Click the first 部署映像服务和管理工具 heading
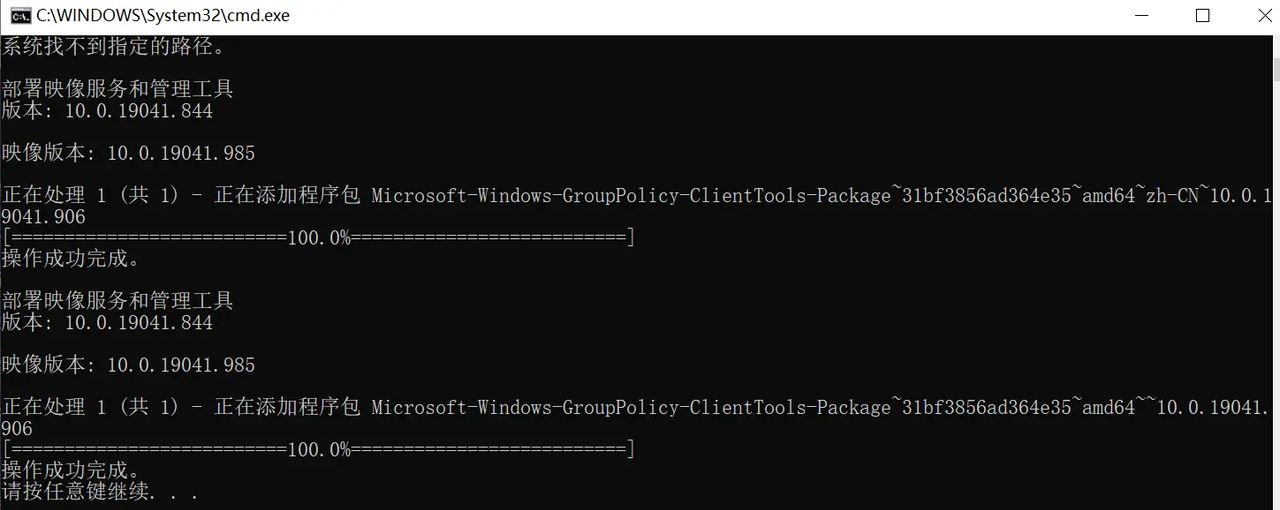The height and width of the screenshot is (510, 1280). coord(118,89)
